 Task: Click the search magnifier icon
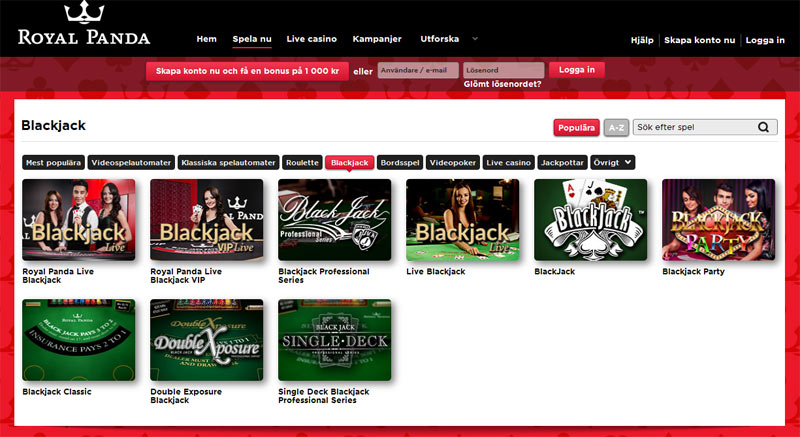tap(763, 127)
